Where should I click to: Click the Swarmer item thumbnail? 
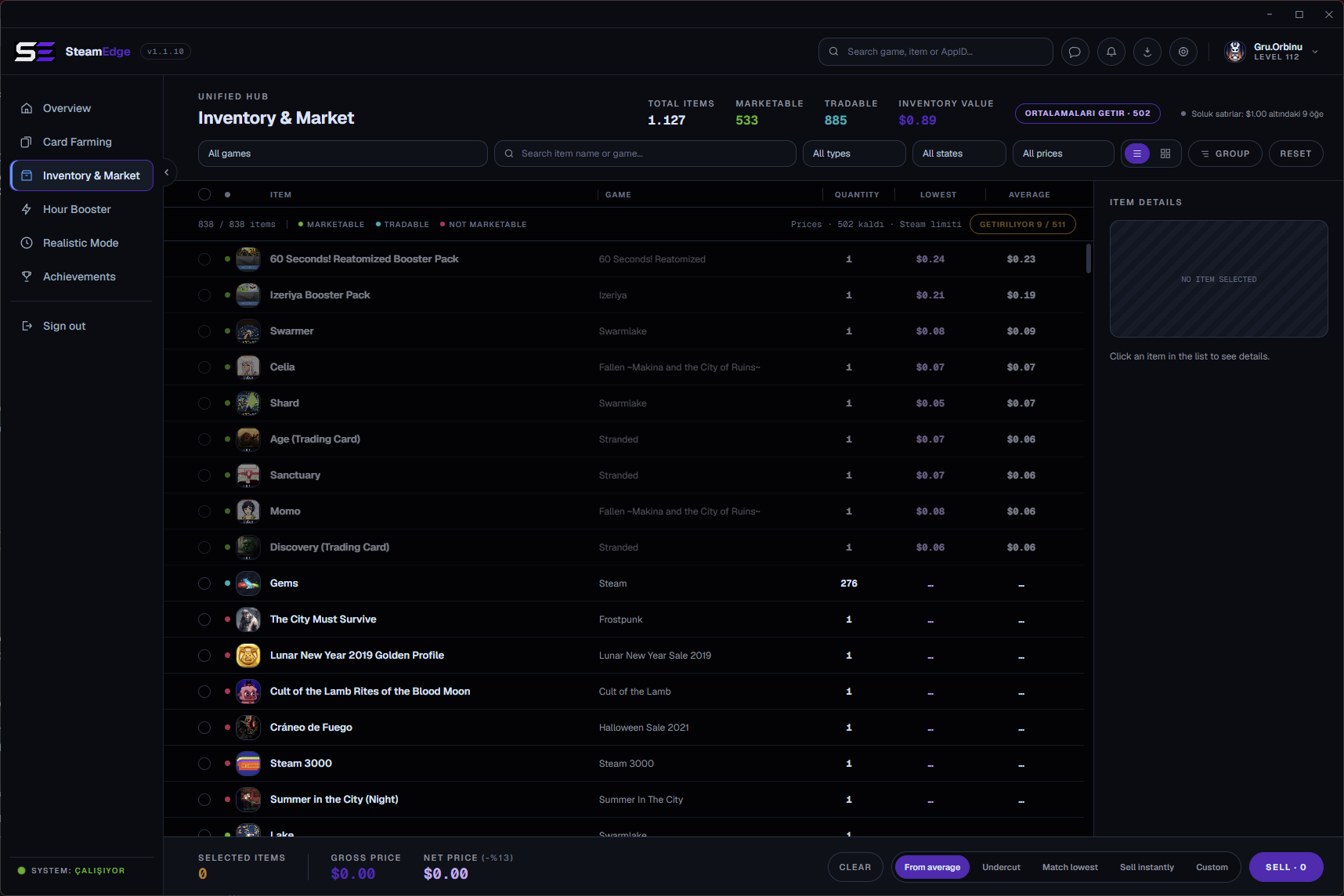click(x=248, y=331)
